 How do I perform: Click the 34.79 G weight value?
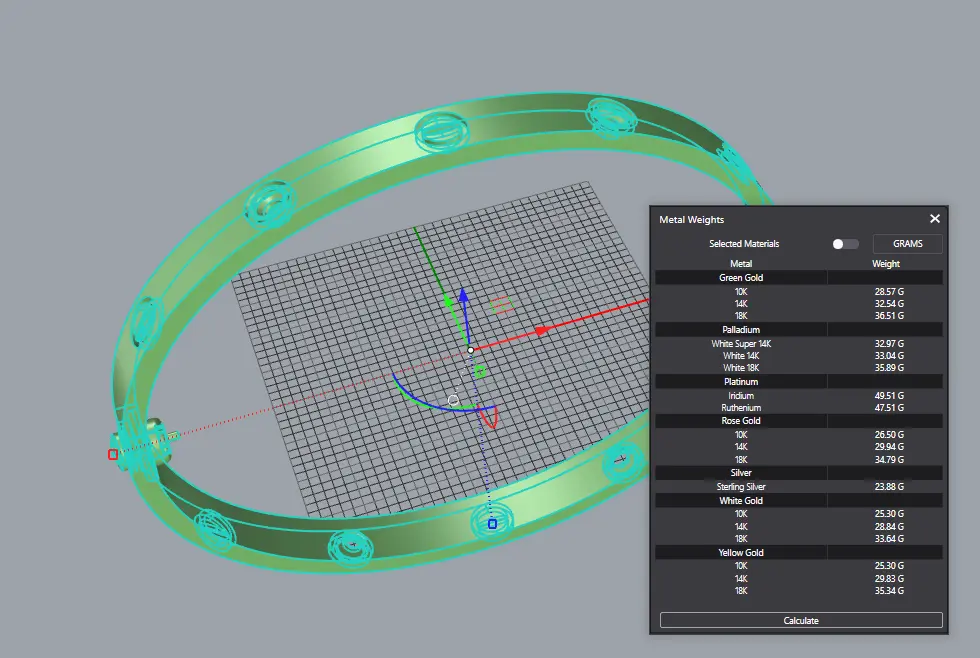[889, 459]
